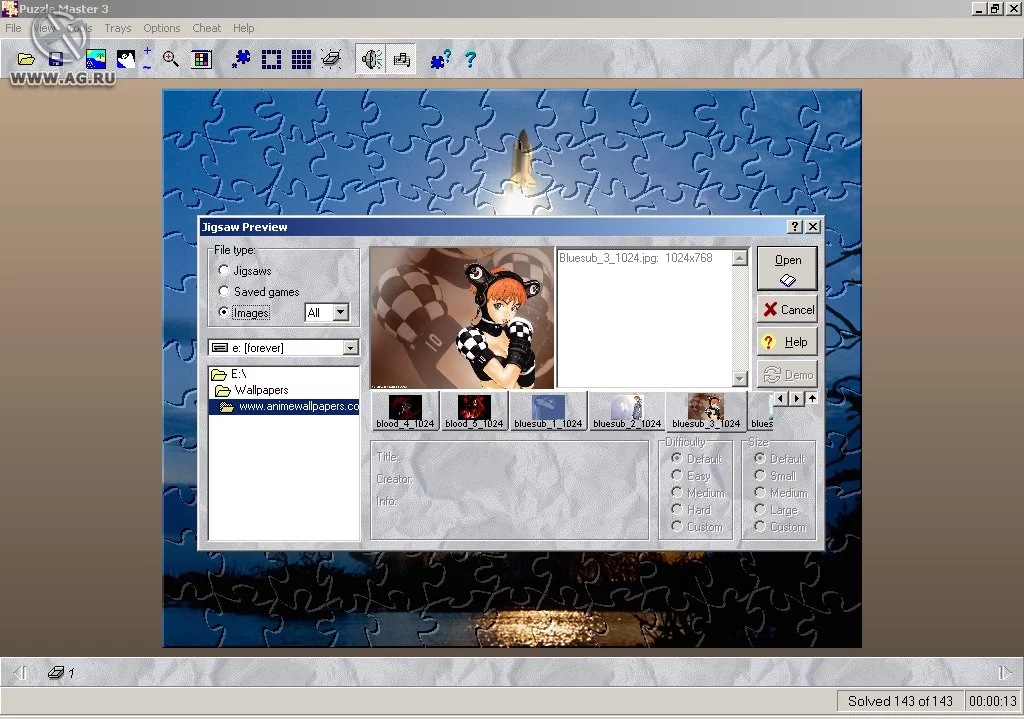Open the Cheat menu

coord(206,28)
